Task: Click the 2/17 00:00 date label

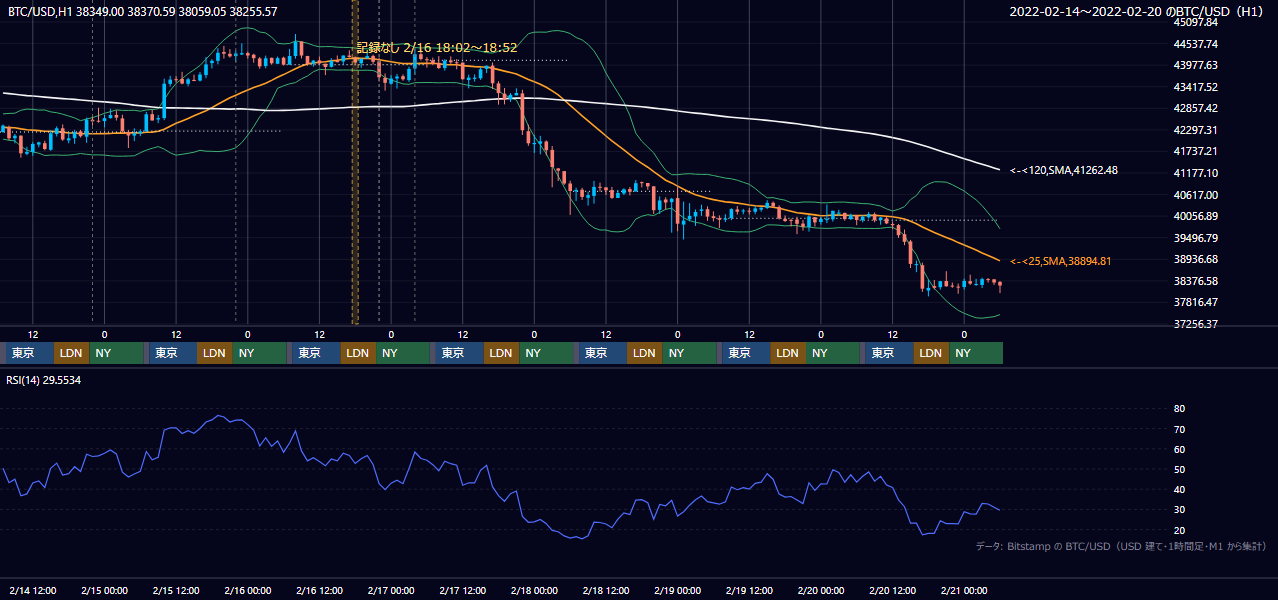Action: 391,590
